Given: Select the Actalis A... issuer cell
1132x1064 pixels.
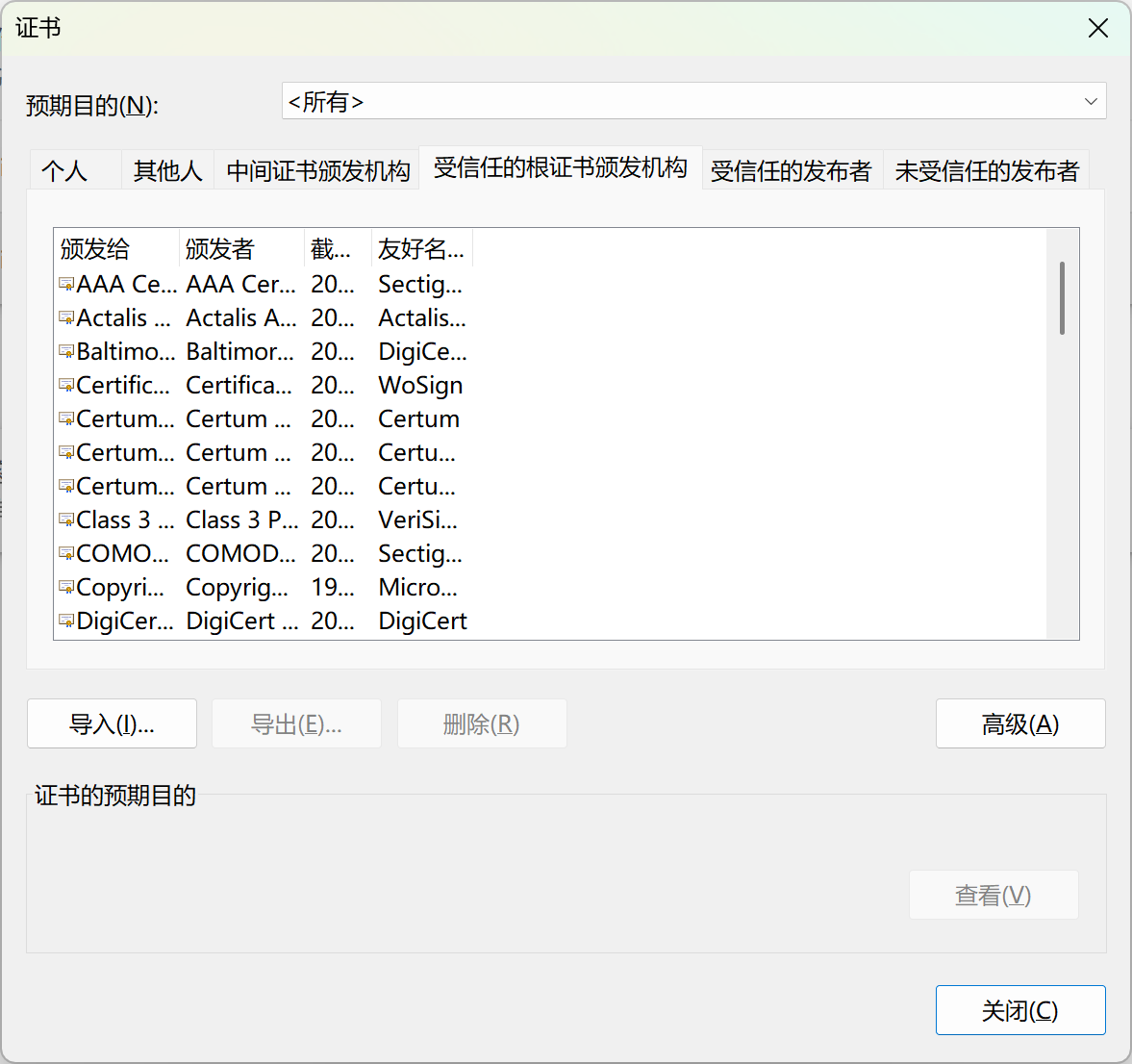Looking at the screenshot, I should (x=241, y=317).
